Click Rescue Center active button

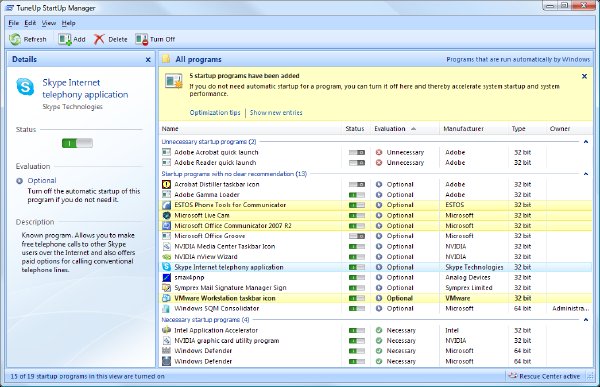[544, 376]
